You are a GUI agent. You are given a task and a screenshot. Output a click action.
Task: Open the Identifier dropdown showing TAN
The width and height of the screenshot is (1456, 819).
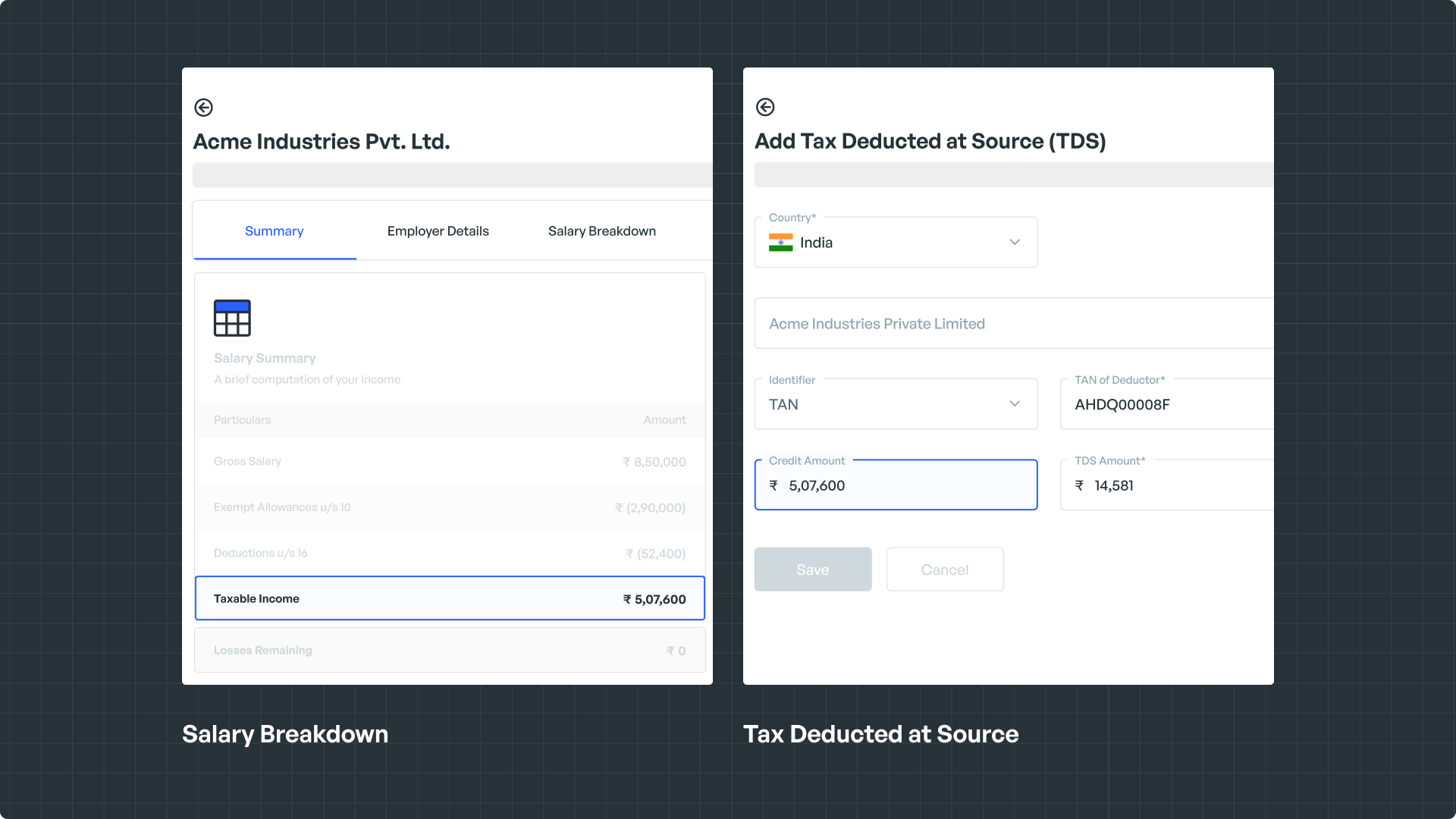[x=896, y=404]
